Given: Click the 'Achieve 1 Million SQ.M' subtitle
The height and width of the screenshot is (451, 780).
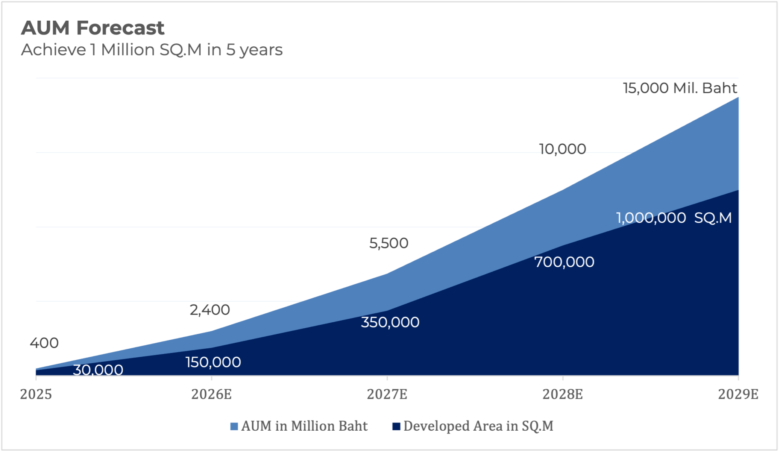Looking at the screenshot, I should click(152, 50).
